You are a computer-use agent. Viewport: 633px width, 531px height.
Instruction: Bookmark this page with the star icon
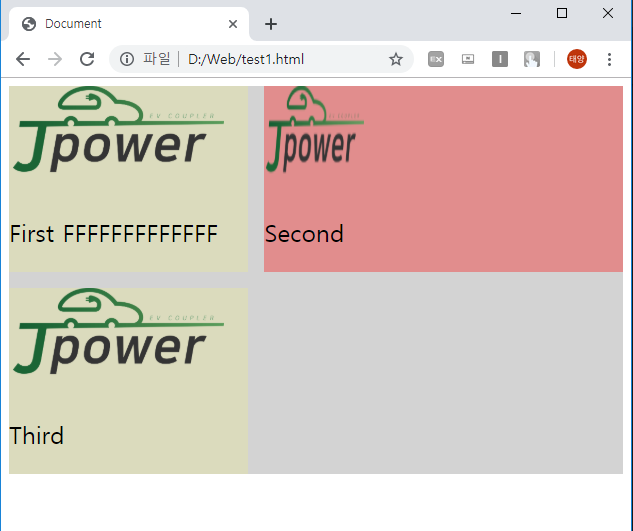[x=396, y=59]
